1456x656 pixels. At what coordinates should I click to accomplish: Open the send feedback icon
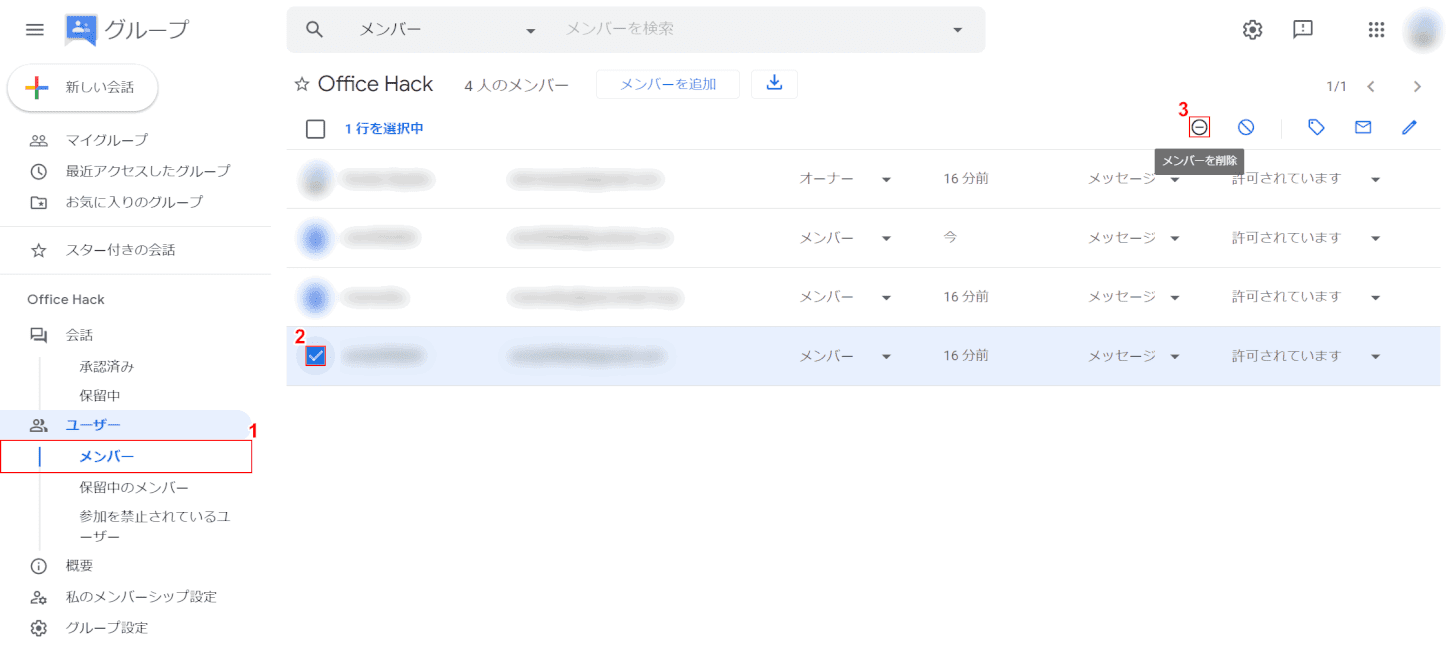(x=1303, y=30)
